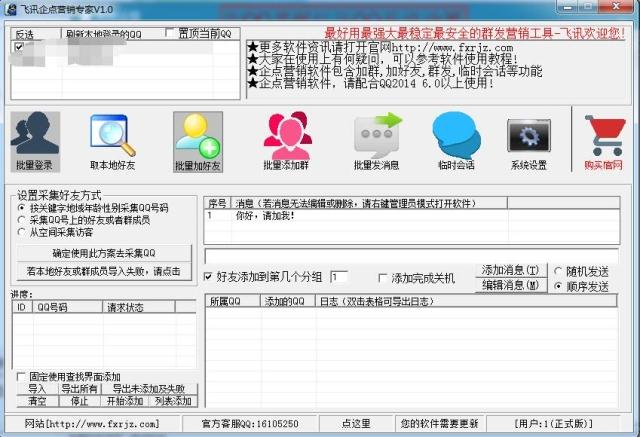Open the 批量添加群 group adding tool

coord(287,142)
